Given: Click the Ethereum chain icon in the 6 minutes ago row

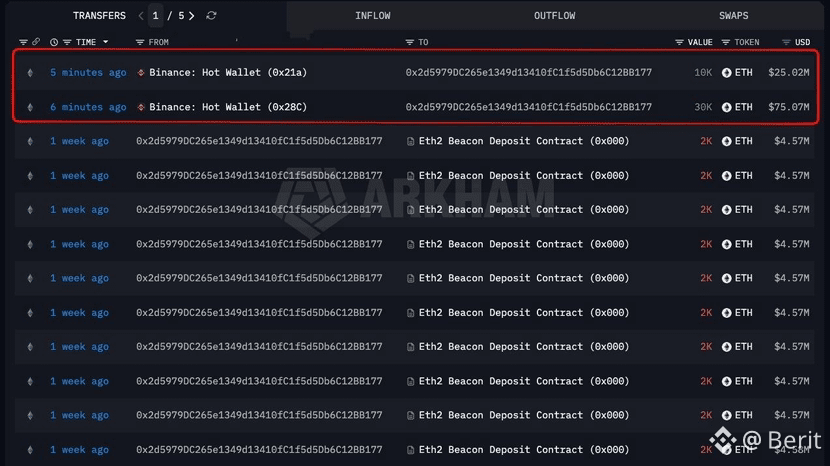Looking at the screenshot, I should tap(30, 107).
